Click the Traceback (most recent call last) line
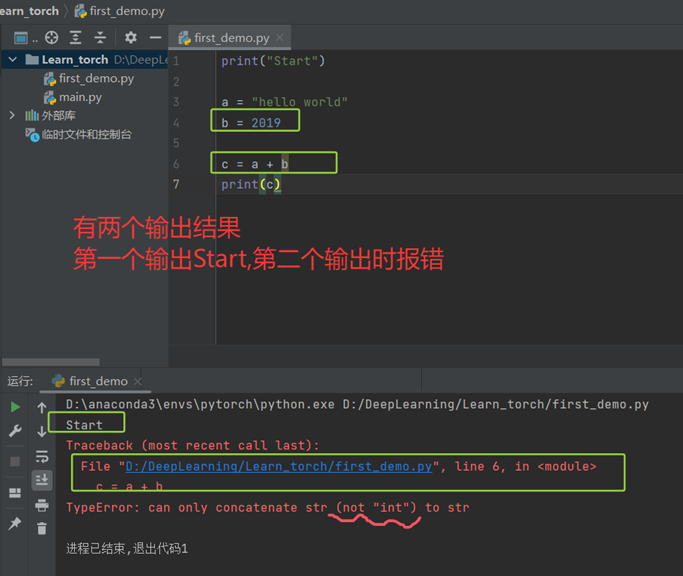This screenshot has width=683, height=576. (193, 445)
